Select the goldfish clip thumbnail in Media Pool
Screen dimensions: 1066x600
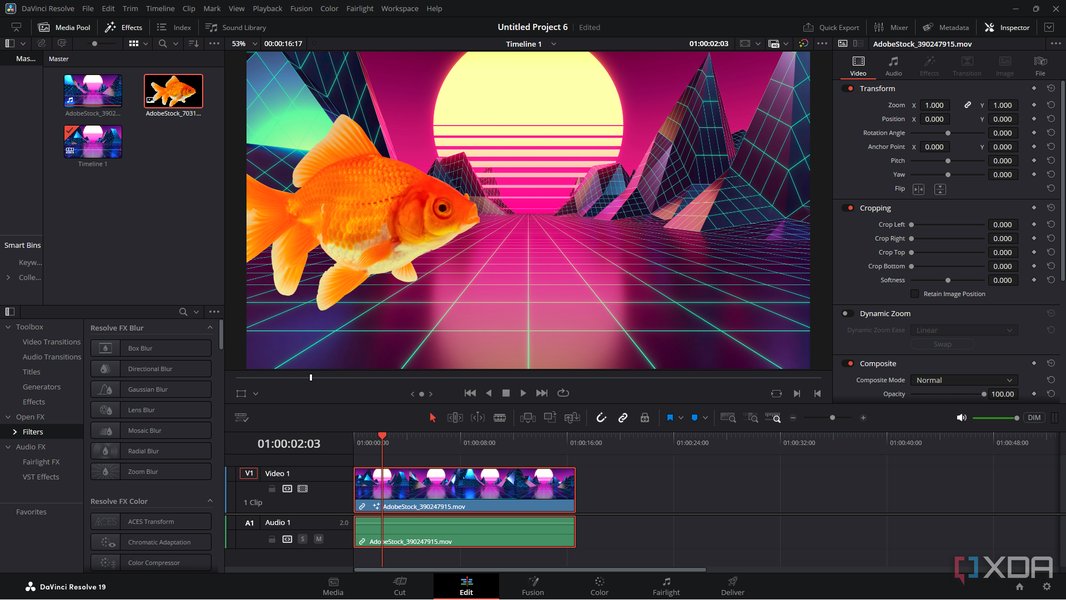tap(172, 91)
